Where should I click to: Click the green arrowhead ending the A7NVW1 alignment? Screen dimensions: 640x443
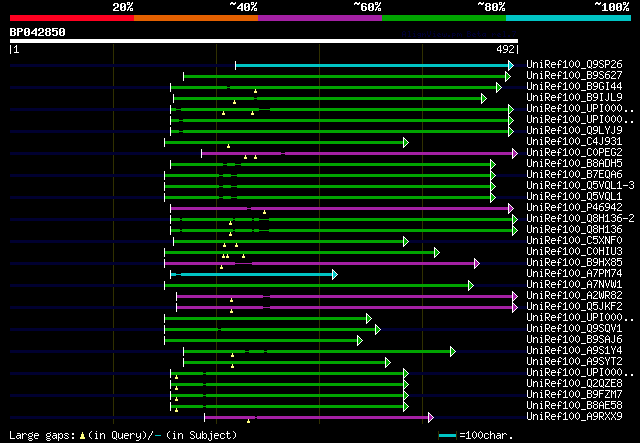[471, 285]
